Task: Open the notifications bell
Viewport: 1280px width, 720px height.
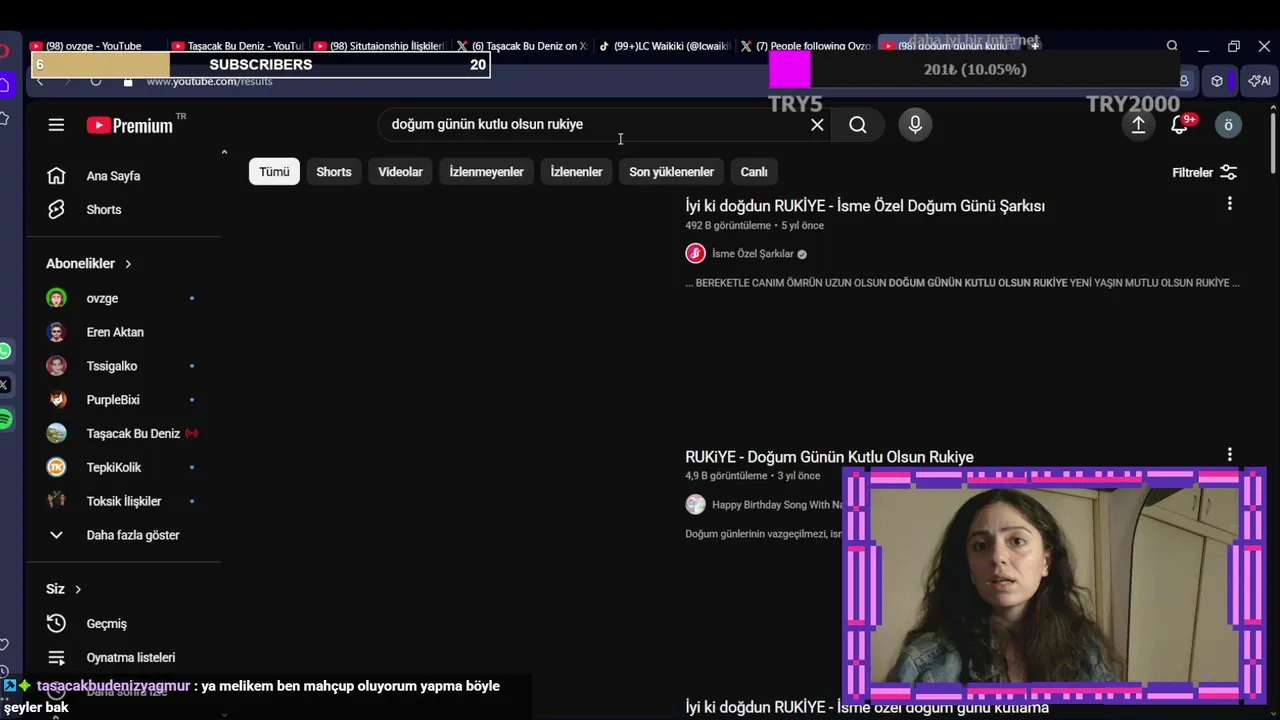Action: (x=1180, y=125)
